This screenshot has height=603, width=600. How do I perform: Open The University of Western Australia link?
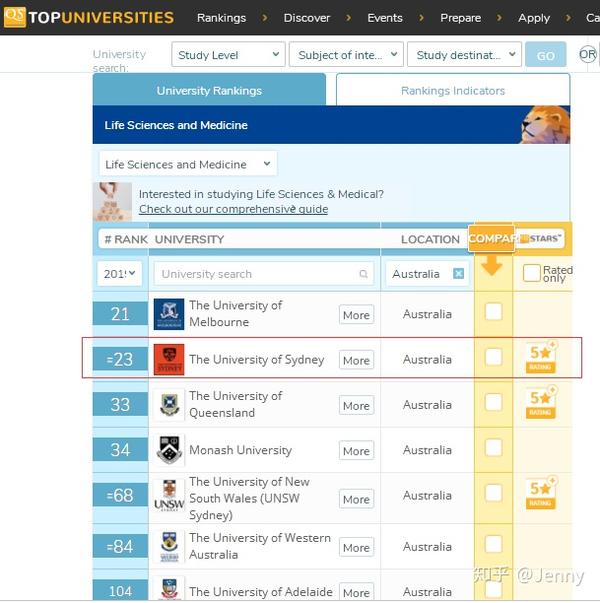tap(260, 546)
